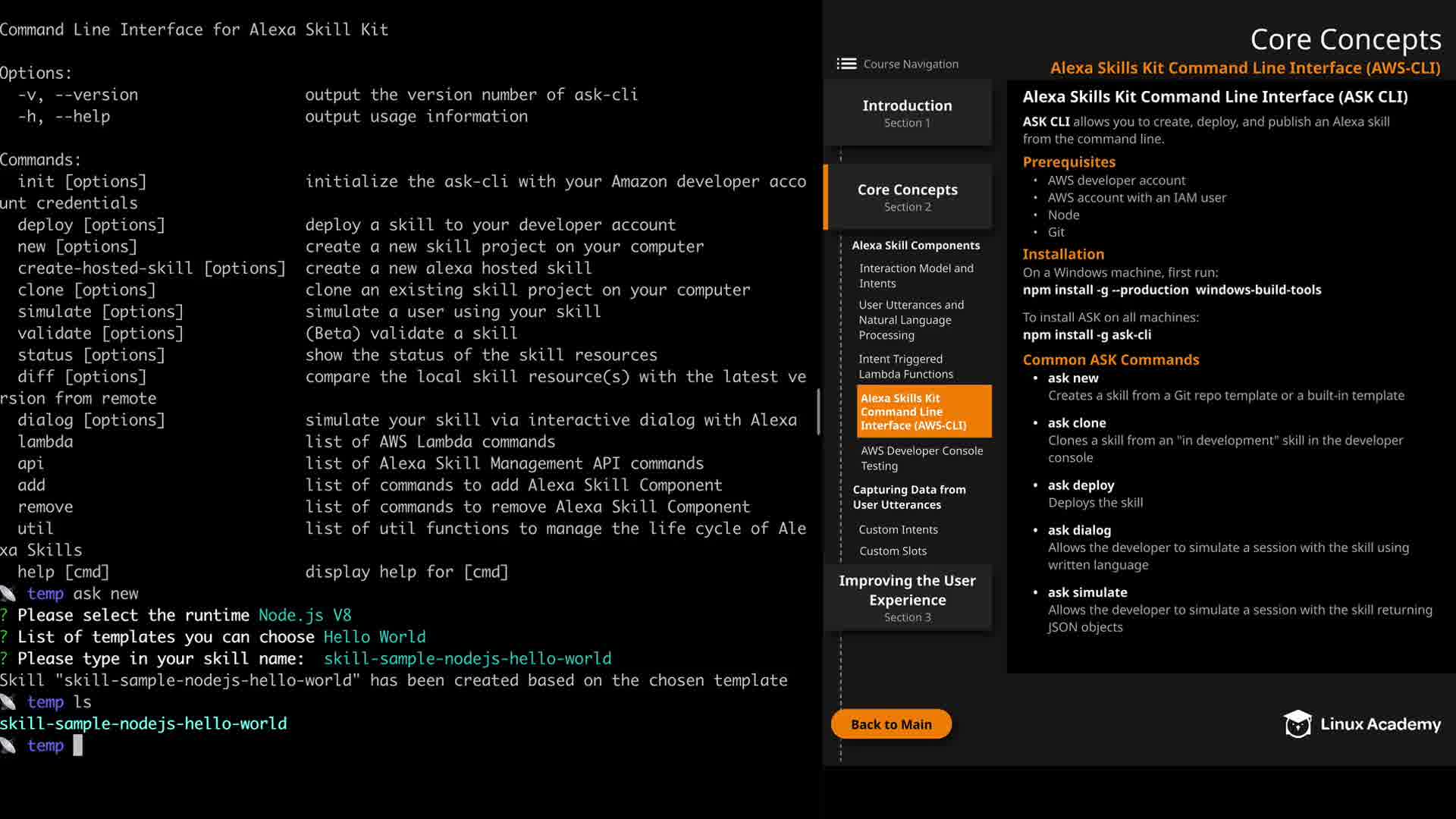The width and height of the screenshot is (1456, 819).
Task: Select Alexa Skill Components in navigation
Action: [x=915, y=246]
